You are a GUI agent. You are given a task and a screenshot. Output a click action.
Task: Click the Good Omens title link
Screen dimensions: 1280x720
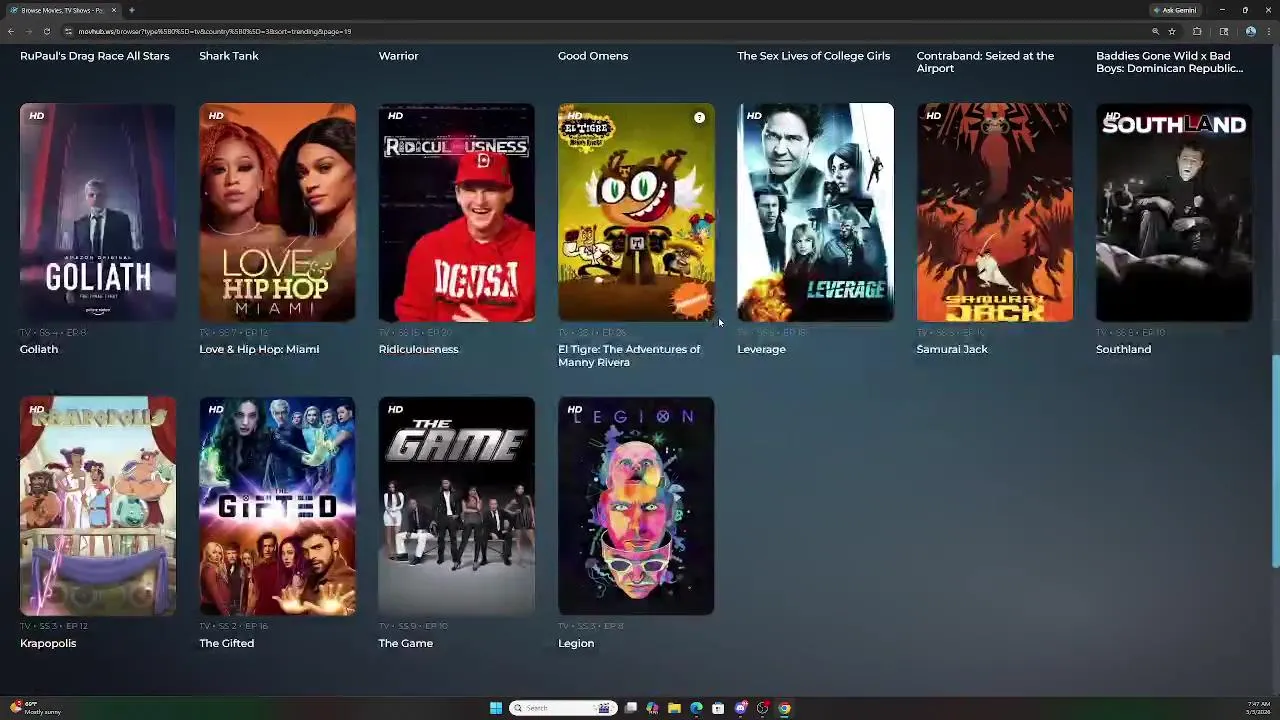click(593, 56)
